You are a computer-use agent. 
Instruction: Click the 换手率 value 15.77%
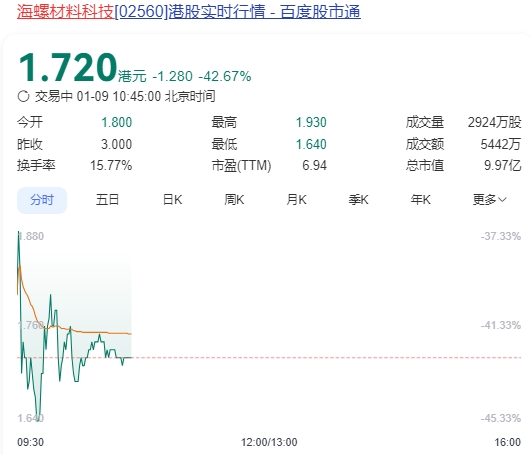tap(111, 166)
